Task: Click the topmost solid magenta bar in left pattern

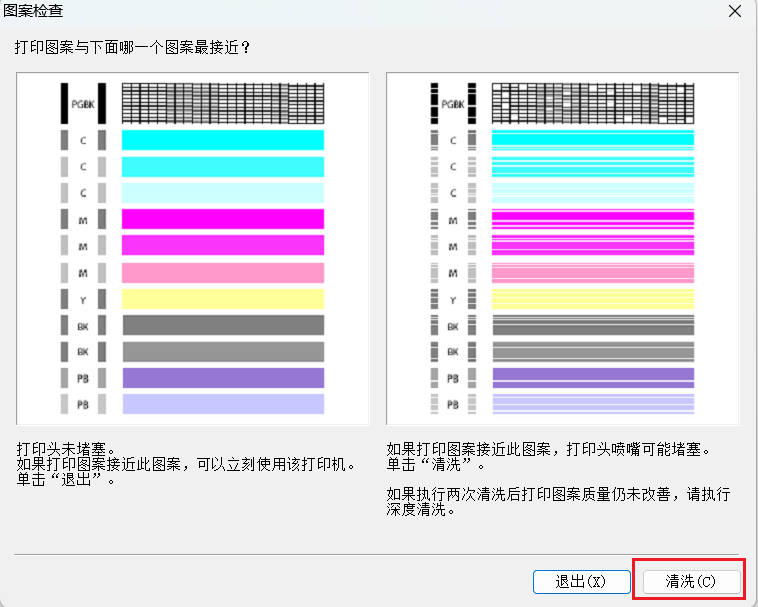Action: point(222,219)
